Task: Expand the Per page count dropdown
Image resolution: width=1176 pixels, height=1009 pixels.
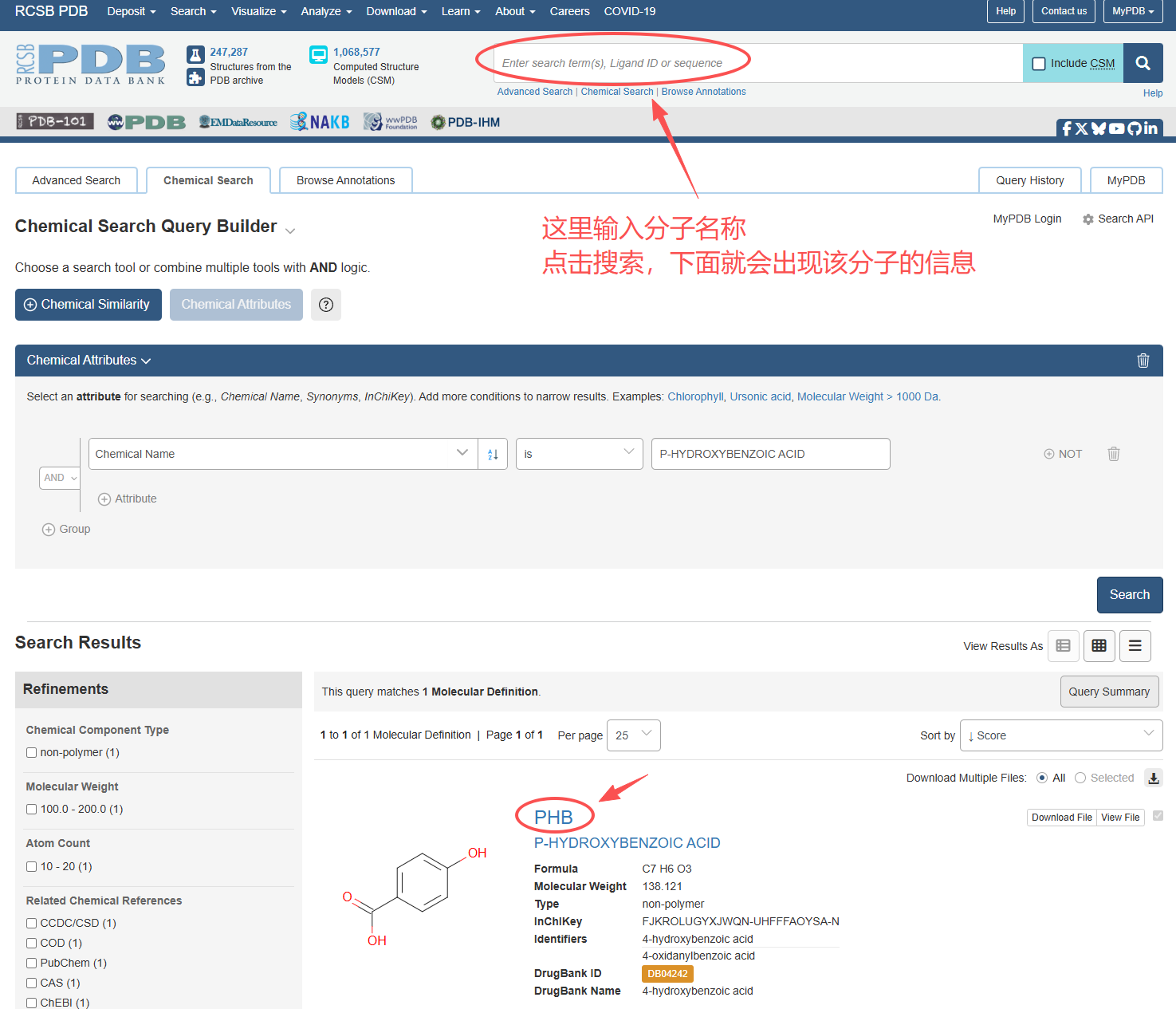Action: [x=633, y=735]
